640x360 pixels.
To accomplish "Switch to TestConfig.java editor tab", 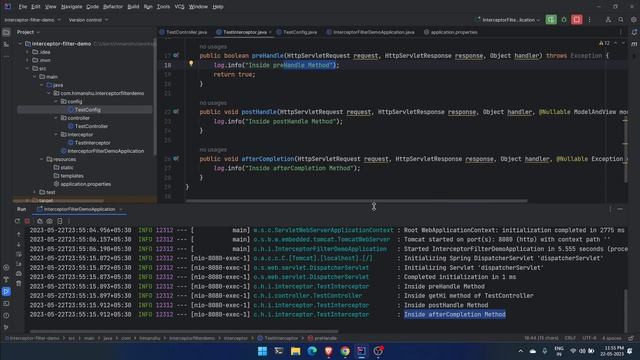I will (297, 32).
